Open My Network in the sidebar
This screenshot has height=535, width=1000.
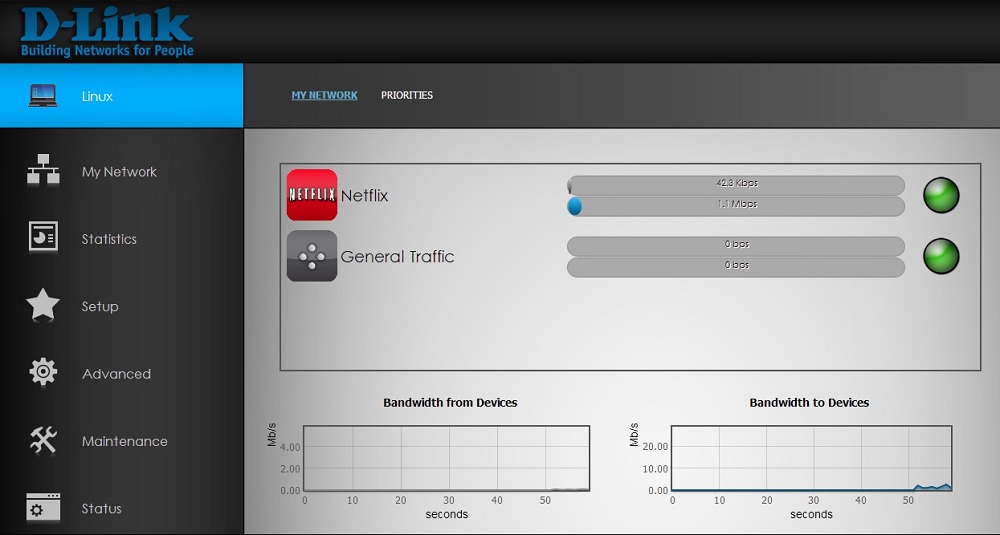pos(121,172)
